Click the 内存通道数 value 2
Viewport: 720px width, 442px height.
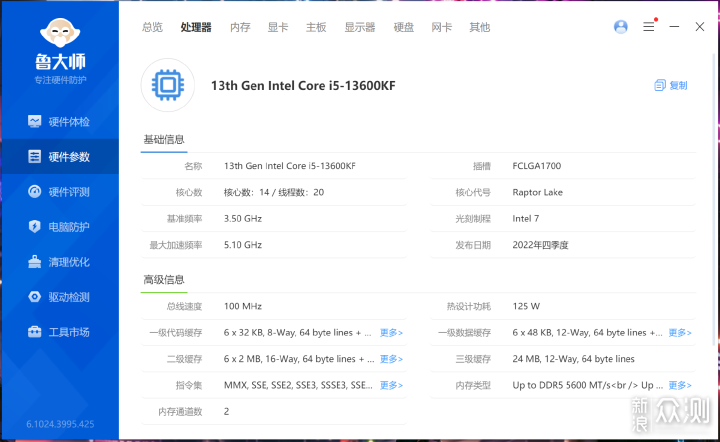point(226,411)
